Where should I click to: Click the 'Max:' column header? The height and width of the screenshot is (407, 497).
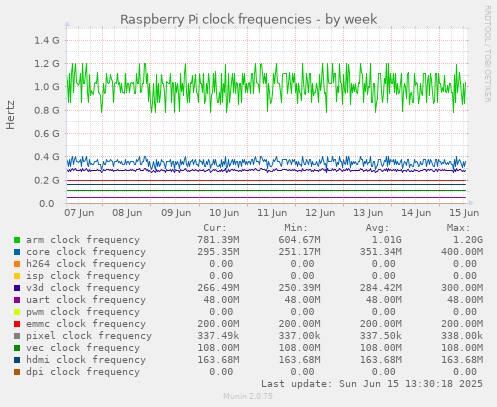(x=458, y=228)
